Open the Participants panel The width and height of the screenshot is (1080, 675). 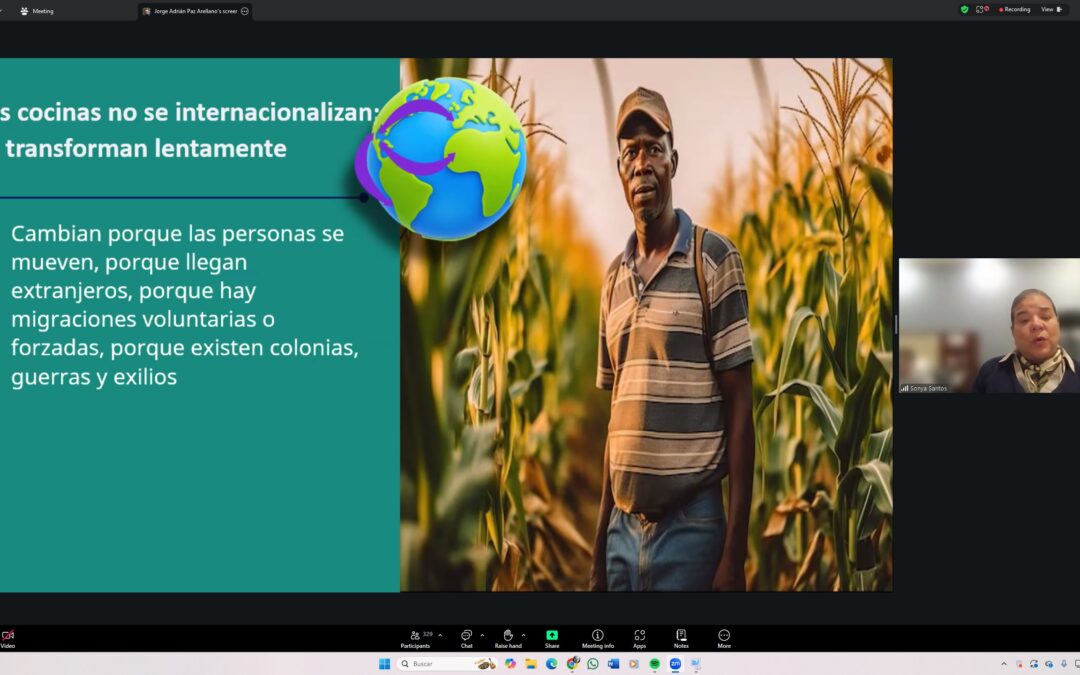click(x=415, y=637)
